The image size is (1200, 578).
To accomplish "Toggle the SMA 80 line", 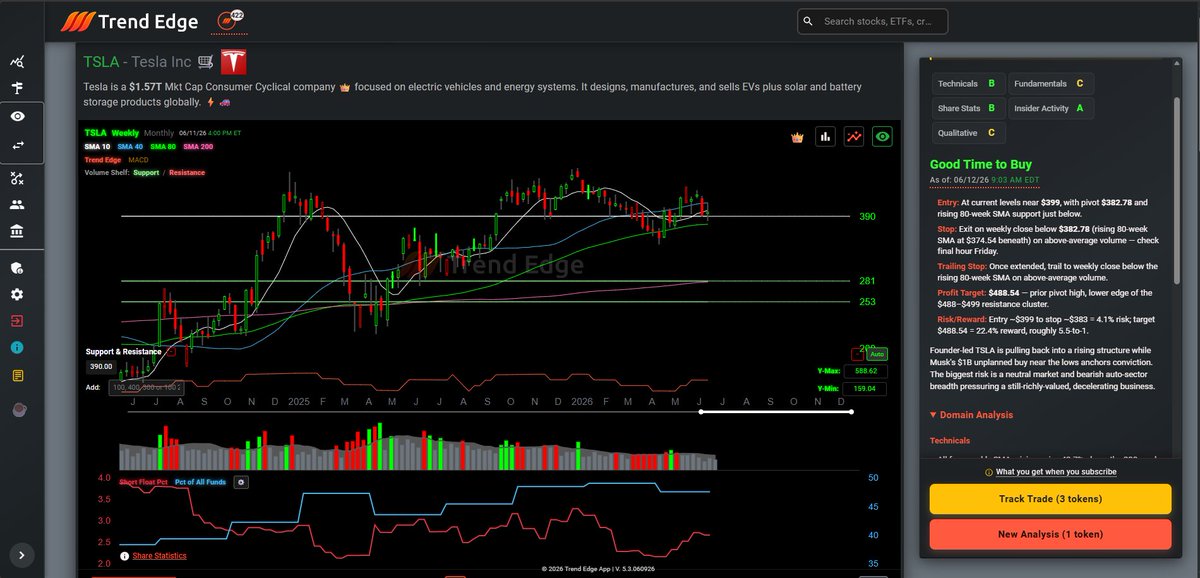I will [x=164, y=147].
